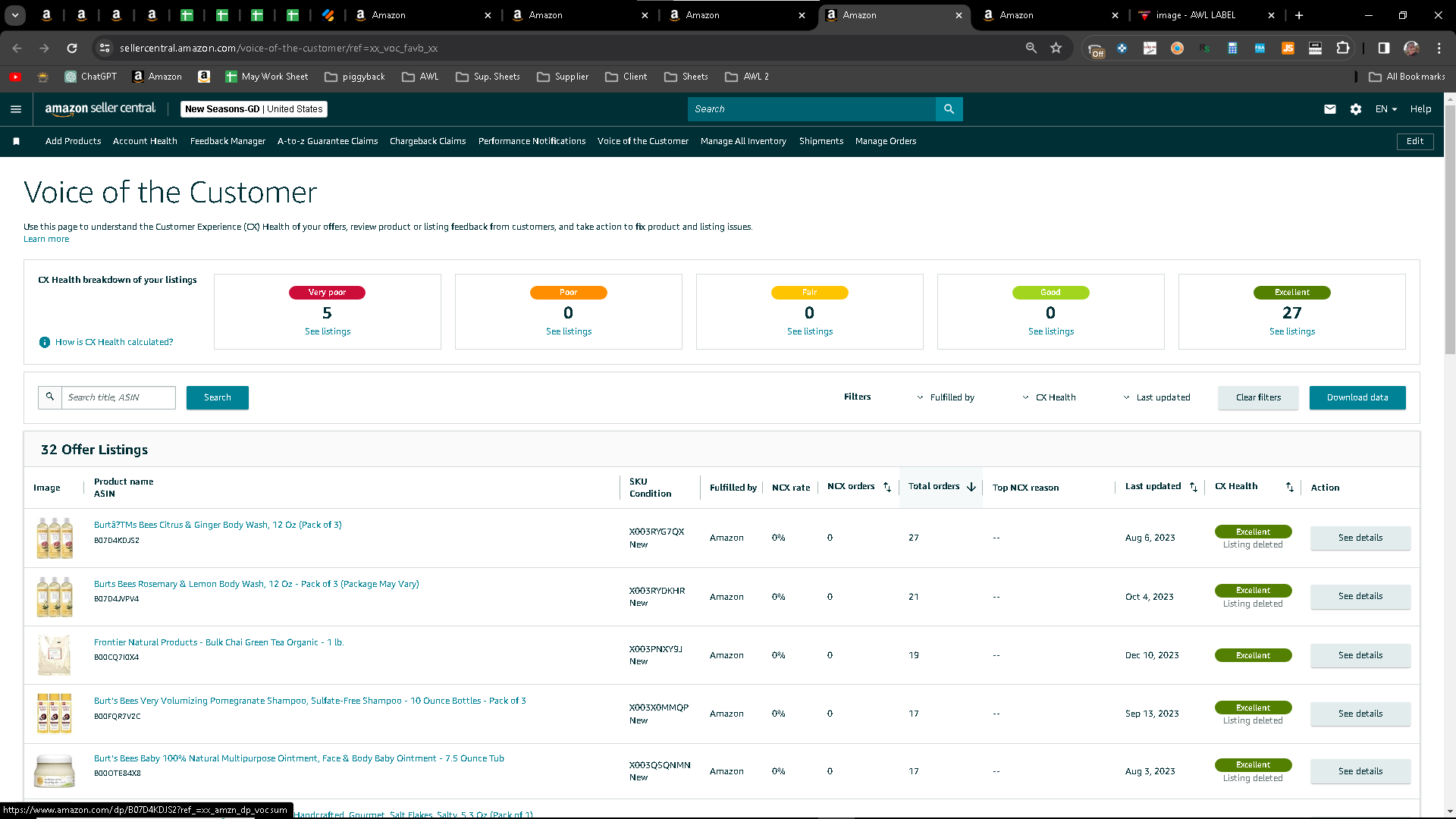Click Help in the header
The width and height of the screenshot is (1456, 819).
click(x=1421, y=109)
